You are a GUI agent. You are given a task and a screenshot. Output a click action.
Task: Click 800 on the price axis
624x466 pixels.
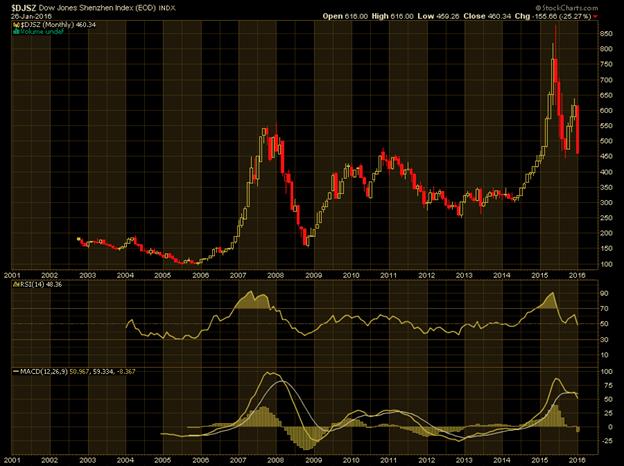click(x=607, y=49)
